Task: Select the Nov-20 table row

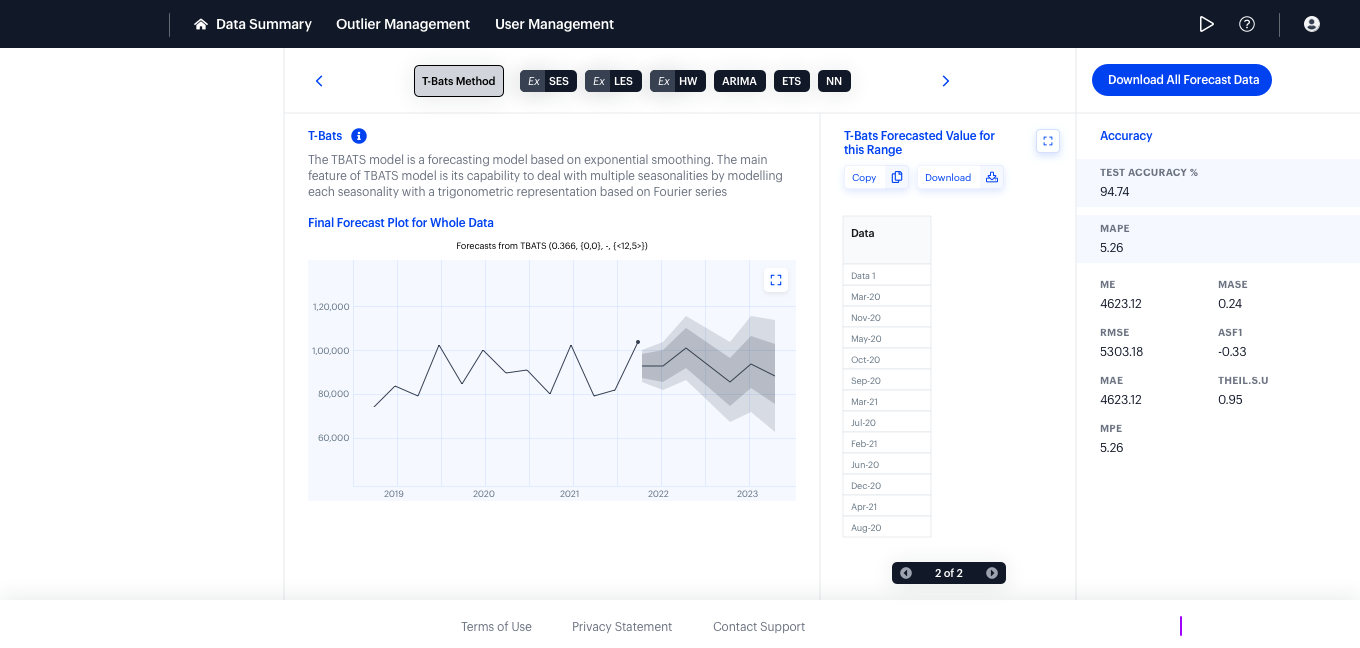Action: (887, 317)
